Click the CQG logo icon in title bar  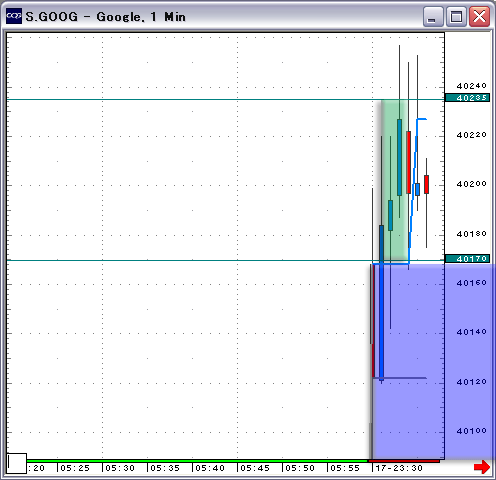tap(14, 16)
